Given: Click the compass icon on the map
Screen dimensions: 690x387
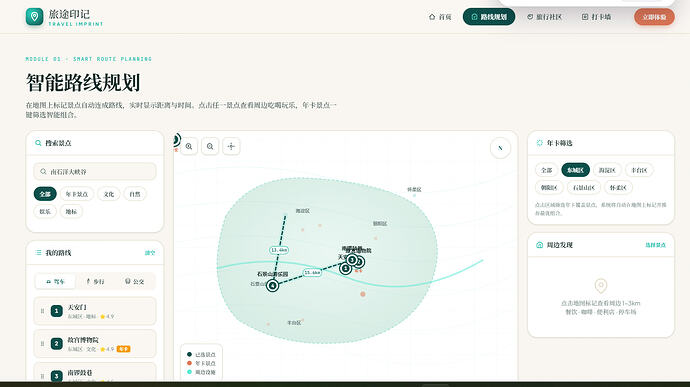Looking at the screenshot, I should click(500, 148).
